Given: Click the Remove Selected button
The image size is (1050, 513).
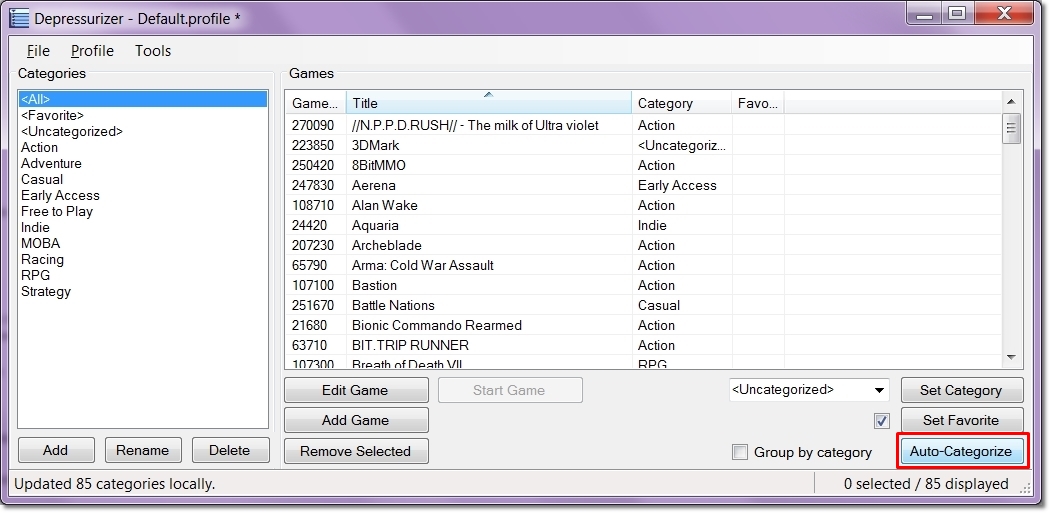Looking at the screenshot, I should click(x=356, y=451).
